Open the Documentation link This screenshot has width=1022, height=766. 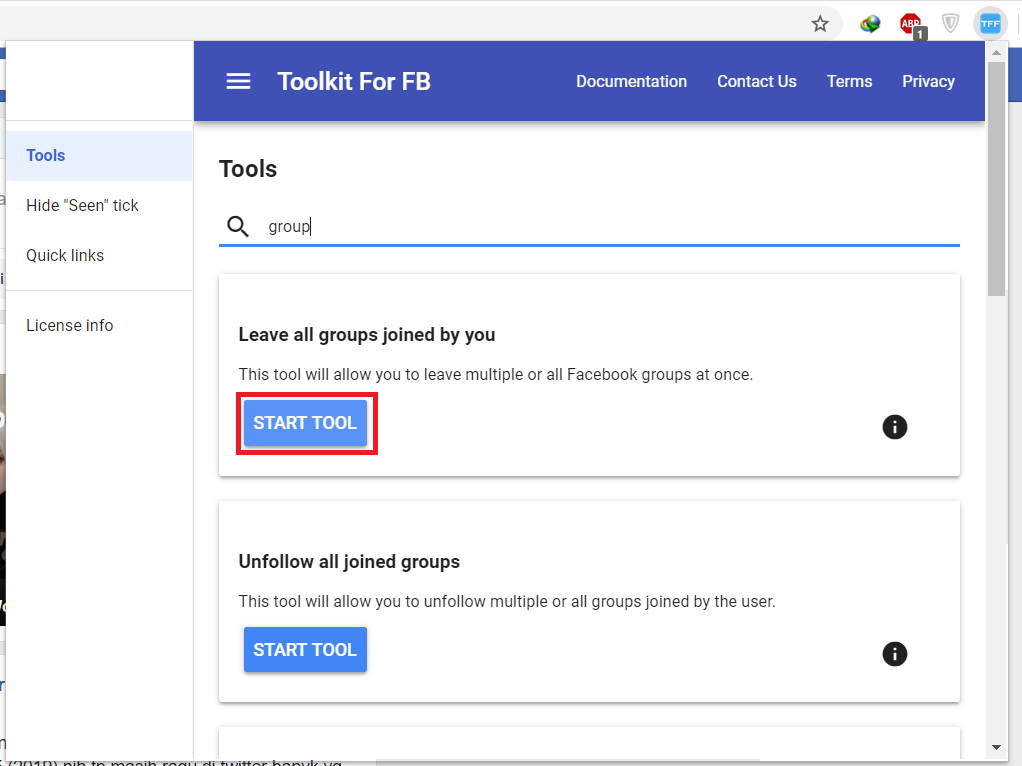click(x=631, y=81)
